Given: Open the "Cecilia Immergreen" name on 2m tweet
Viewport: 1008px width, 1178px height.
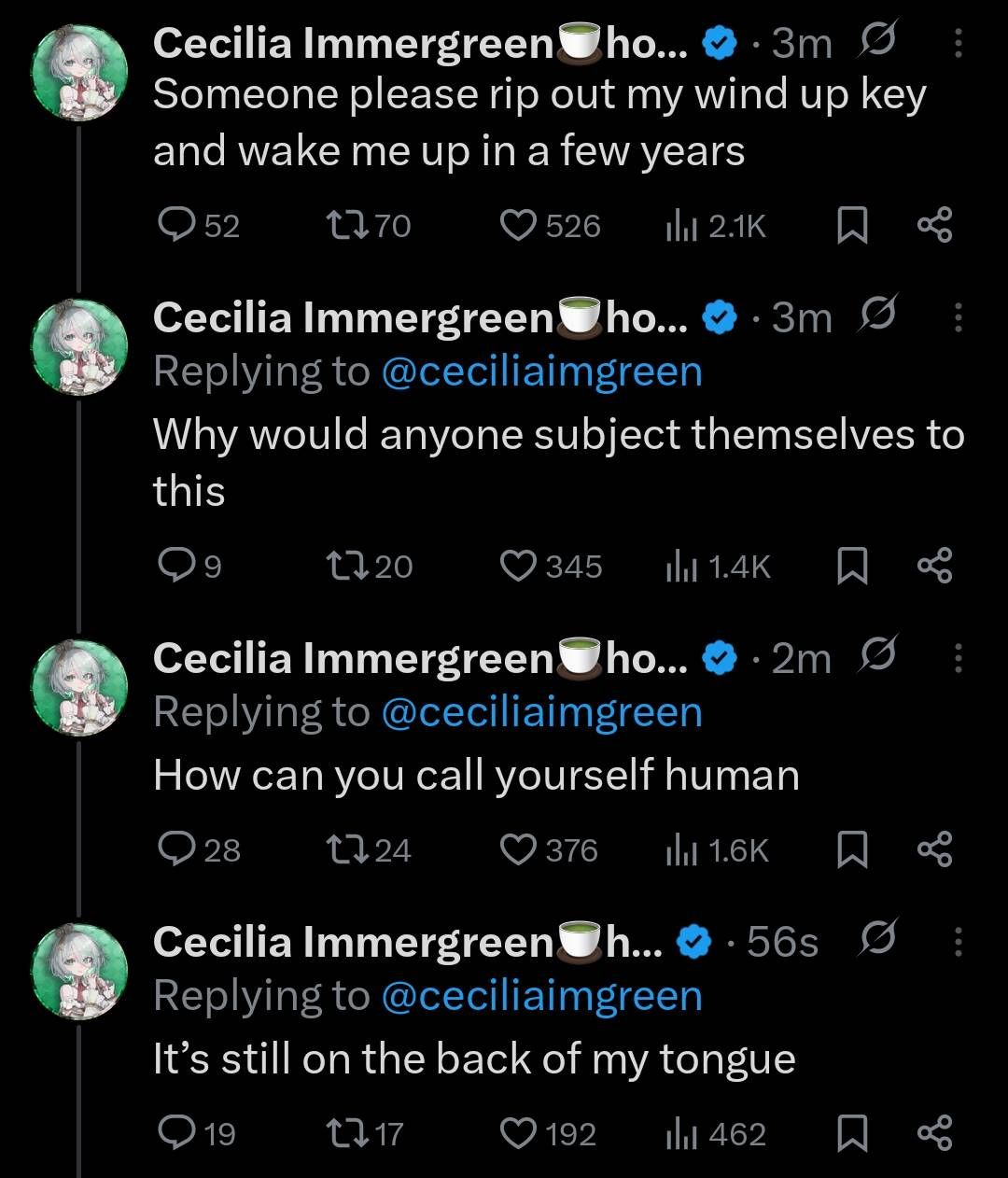Looking at the screenshot, I should point(353,659).
